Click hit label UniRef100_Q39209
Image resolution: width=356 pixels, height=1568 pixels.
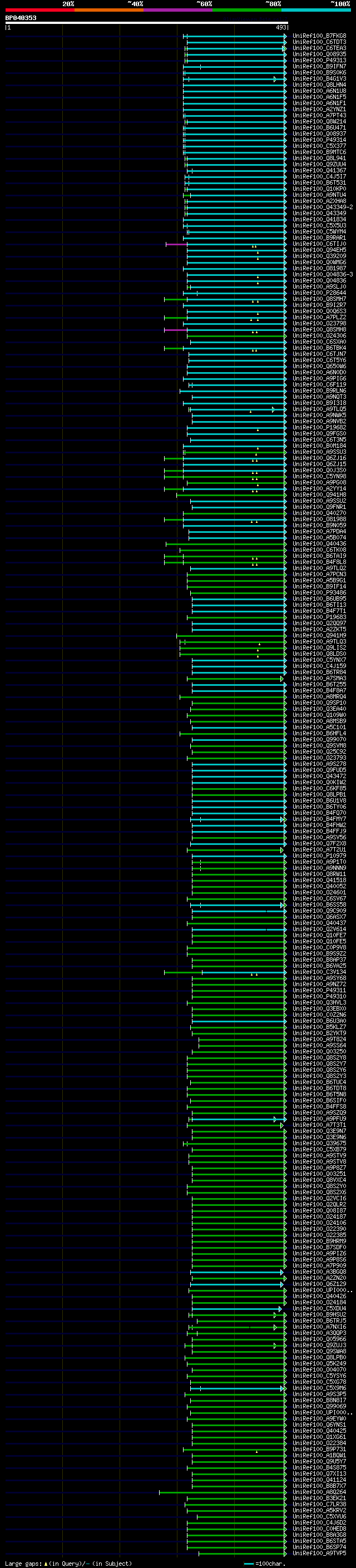319,256
